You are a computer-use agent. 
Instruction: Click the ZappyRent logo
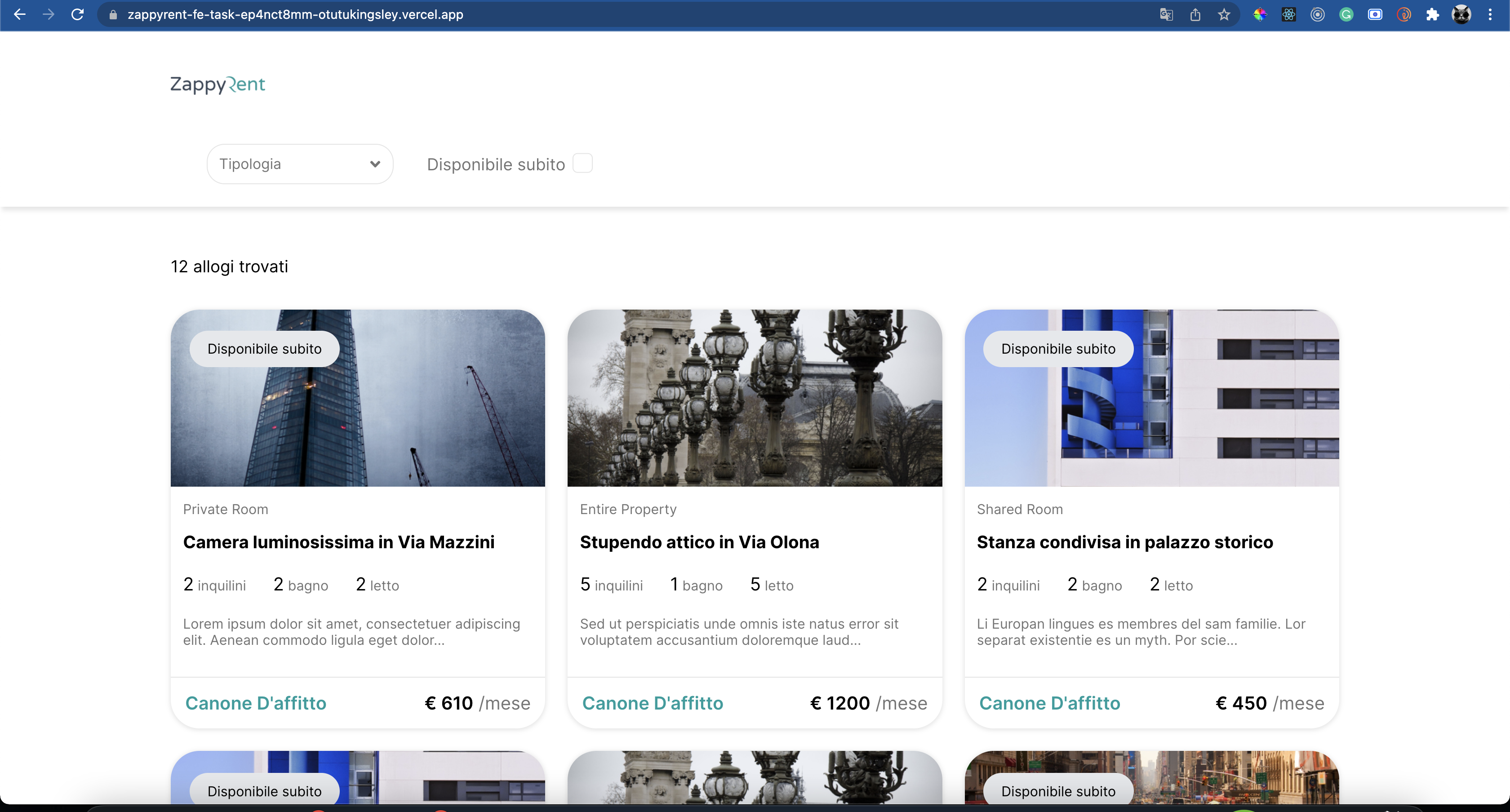tap(218, 84)
